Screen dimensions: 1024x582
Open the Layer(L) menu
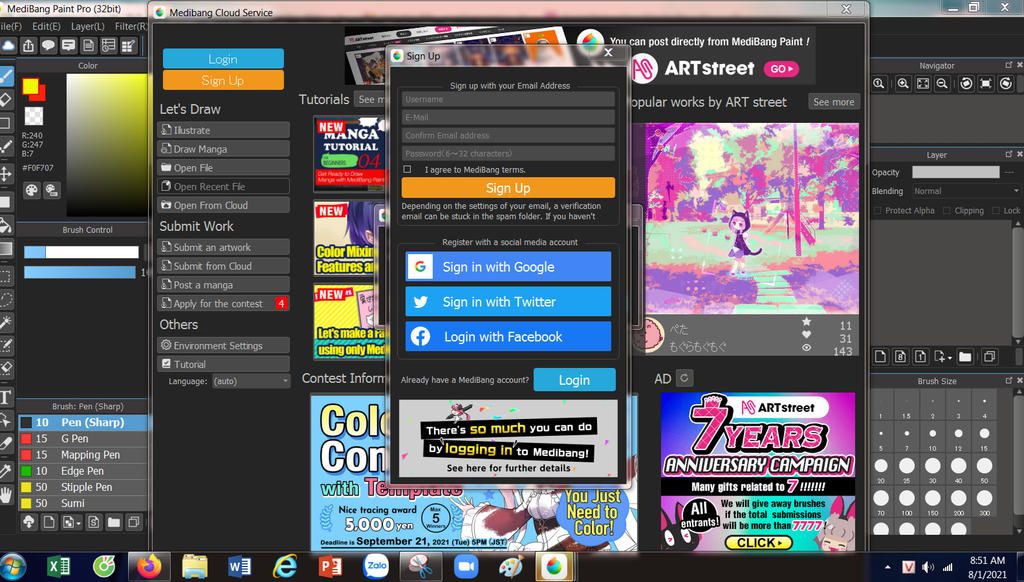88,26
